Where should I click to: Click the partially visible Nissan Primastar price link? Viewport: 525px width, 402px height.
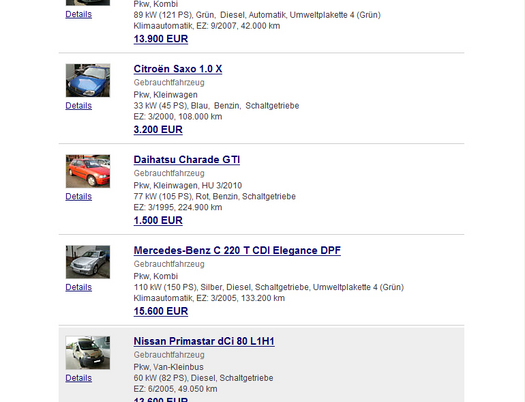161,399
